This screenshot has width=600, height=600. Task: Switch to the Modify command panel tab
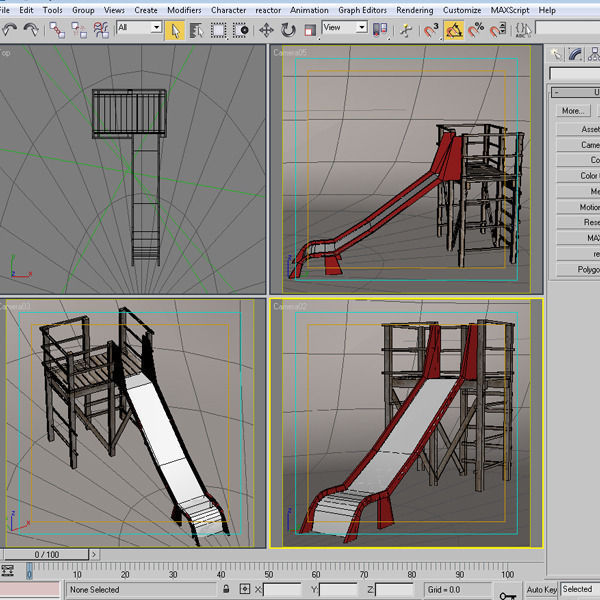pyautogui.click(x=575, y=54)
